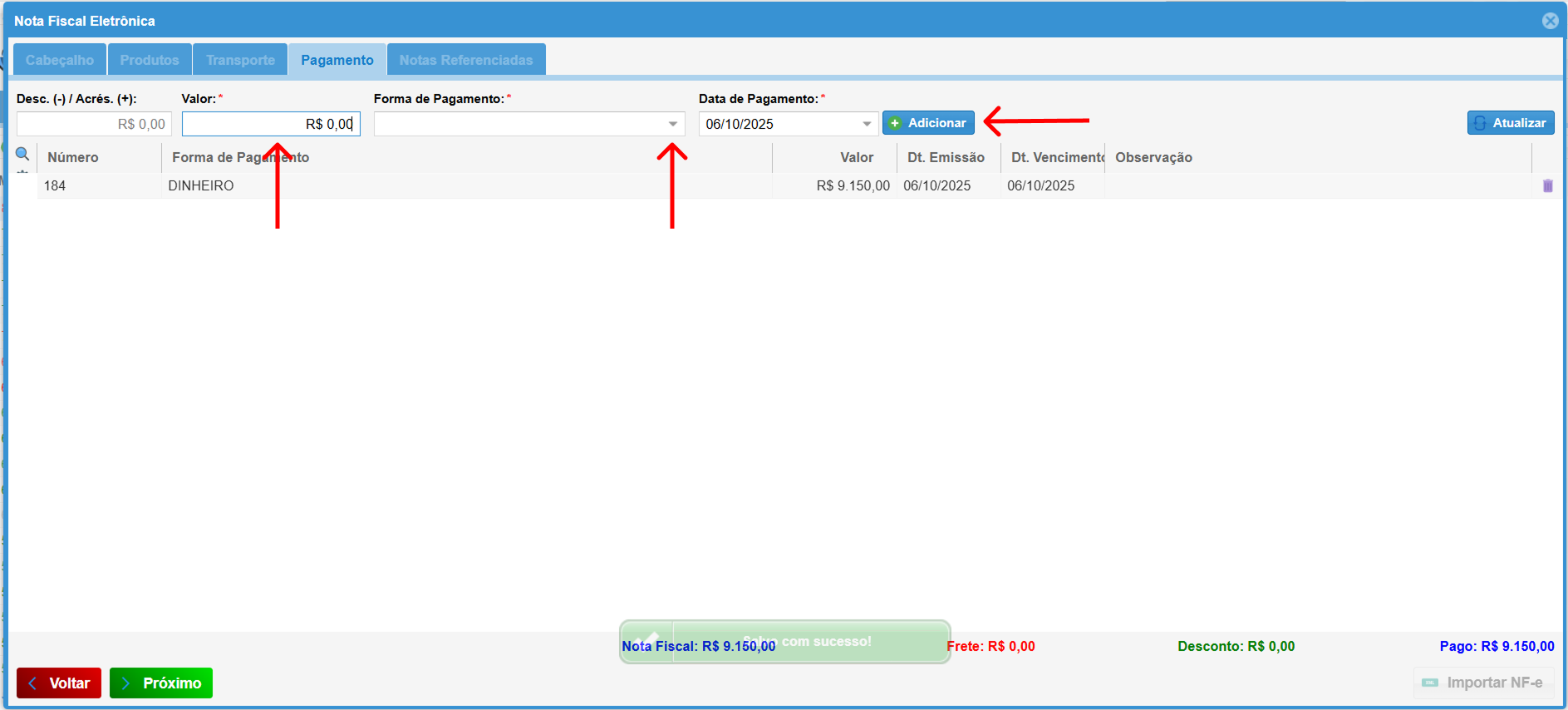Click the Adicionar payment button
The image size is (1568, 710).
coord(928,123)
